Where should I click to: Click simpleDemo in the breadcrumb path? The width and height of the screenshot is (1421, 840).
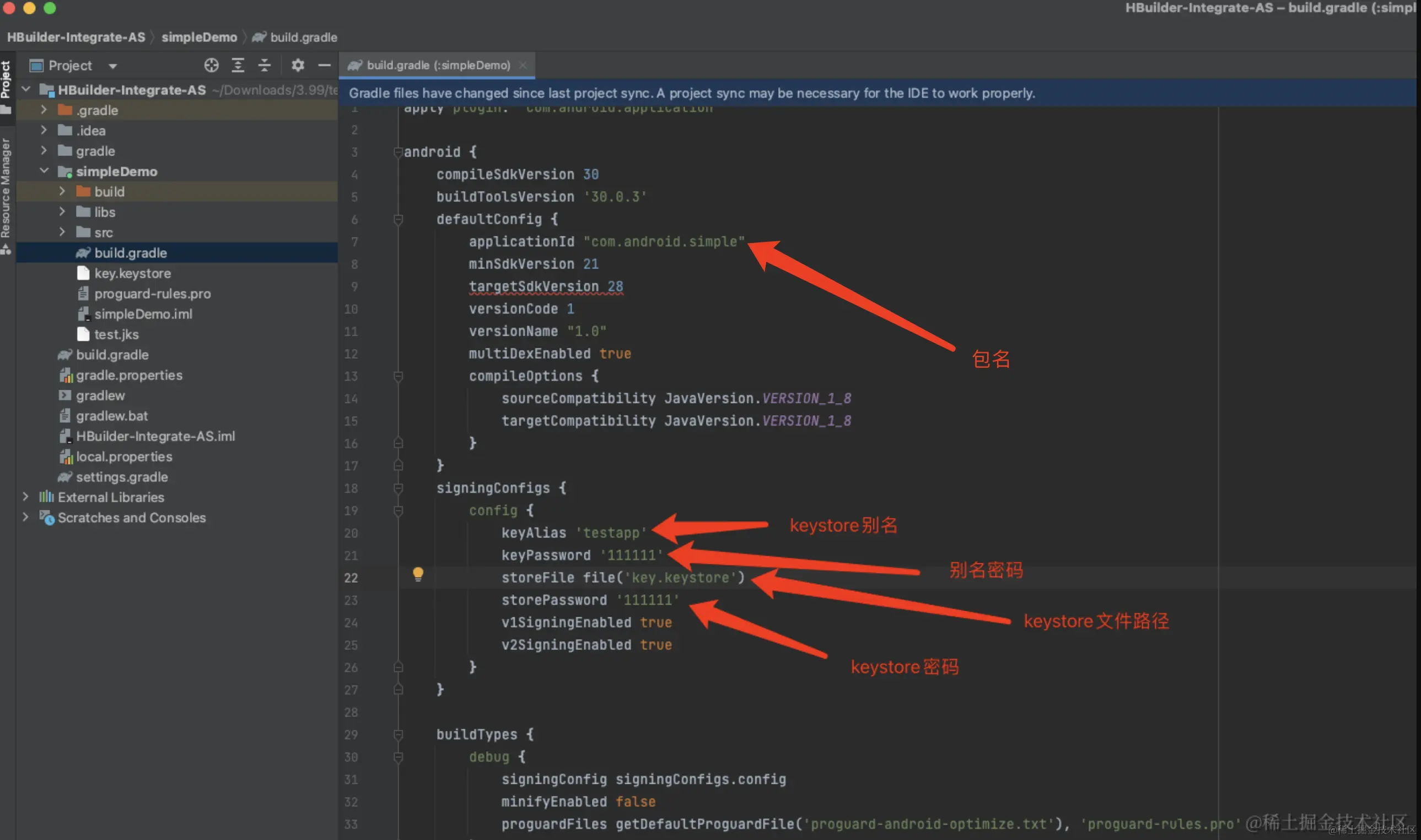click(199, 37)
